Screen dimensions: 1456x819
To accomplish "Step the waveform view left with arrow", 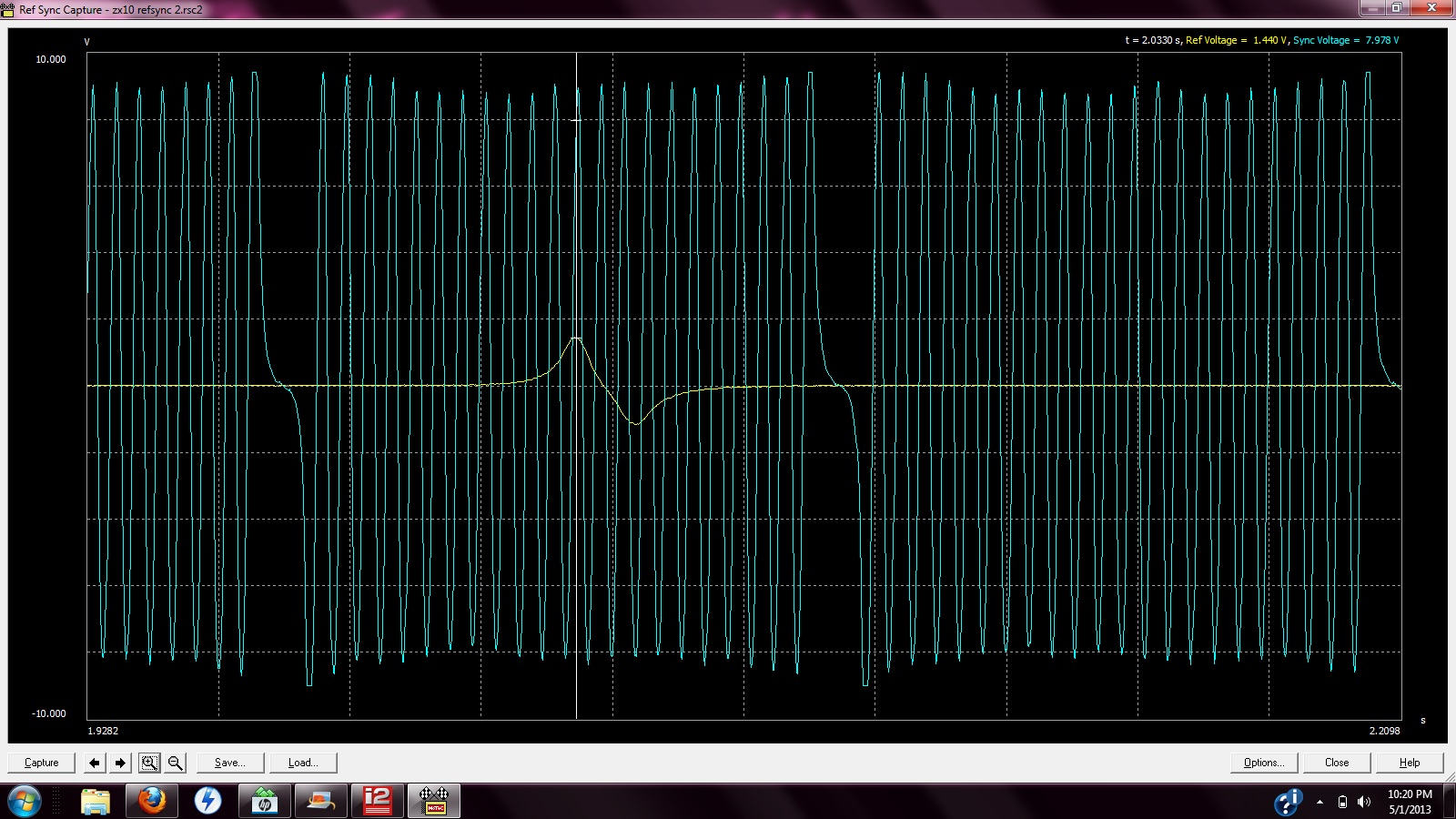I will pyautogui.click(x=95, y=763).
